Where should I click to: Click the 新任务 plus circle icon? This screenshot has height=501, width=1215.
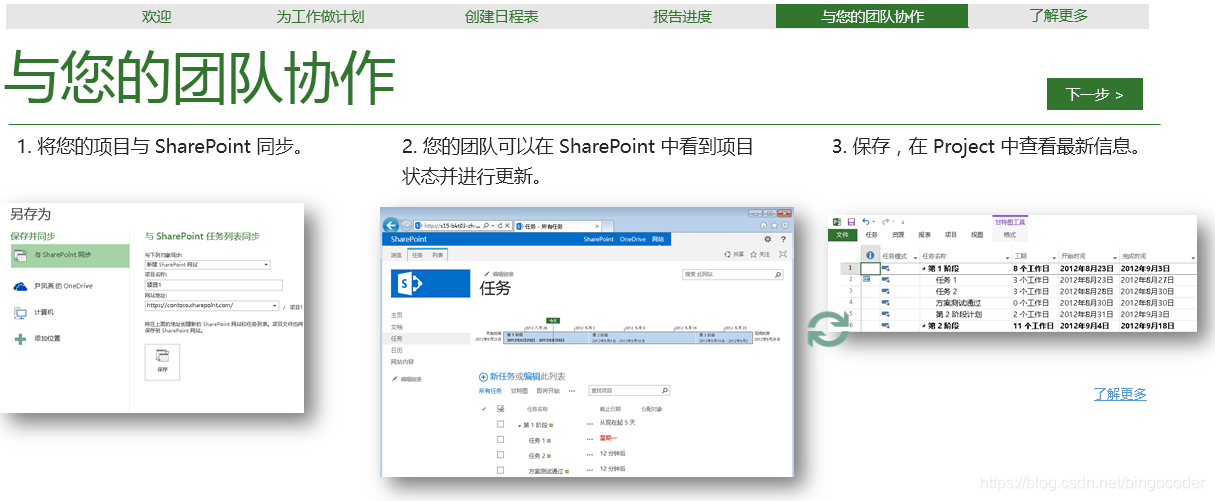click(483, 376)
